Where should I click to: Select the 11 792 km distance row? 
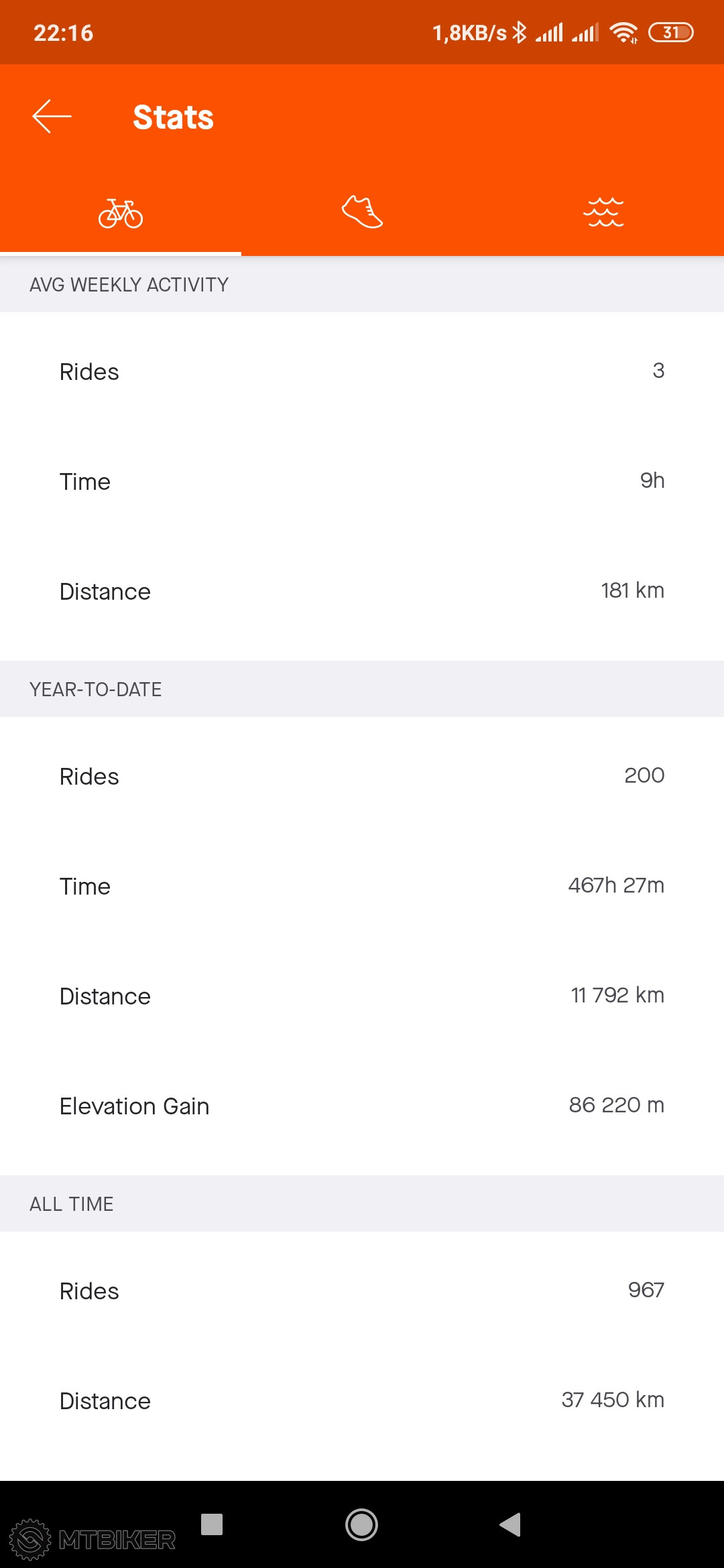click(362, 996)
